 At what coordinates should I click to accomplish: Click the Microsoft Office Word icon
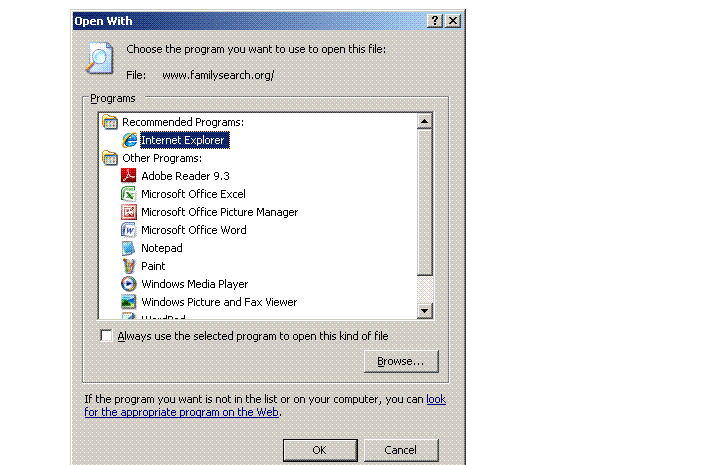(x=129, y=230)
